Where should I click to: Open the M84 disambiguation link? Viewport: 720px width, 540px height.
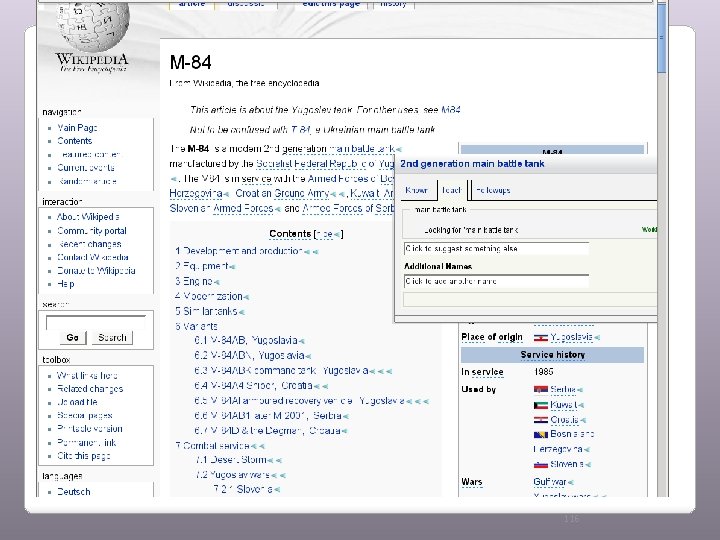pos(450,110)
